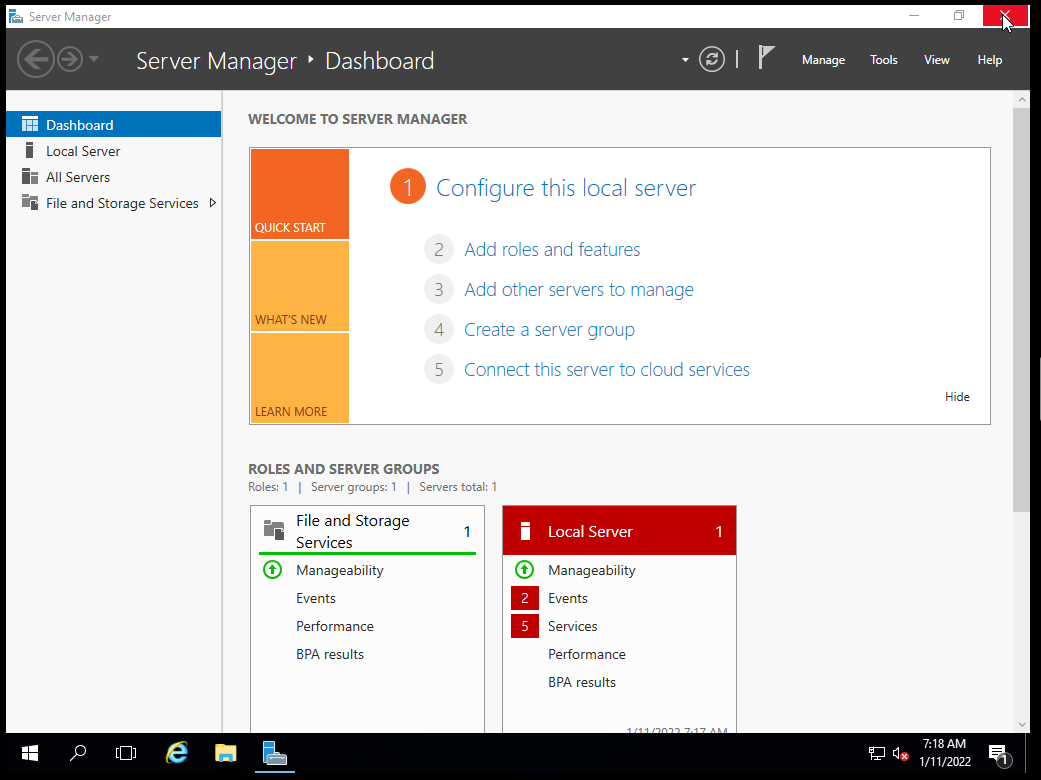Open navigation history dropdown beside forward arrow
1041x780 pixels.
[94, 59]
